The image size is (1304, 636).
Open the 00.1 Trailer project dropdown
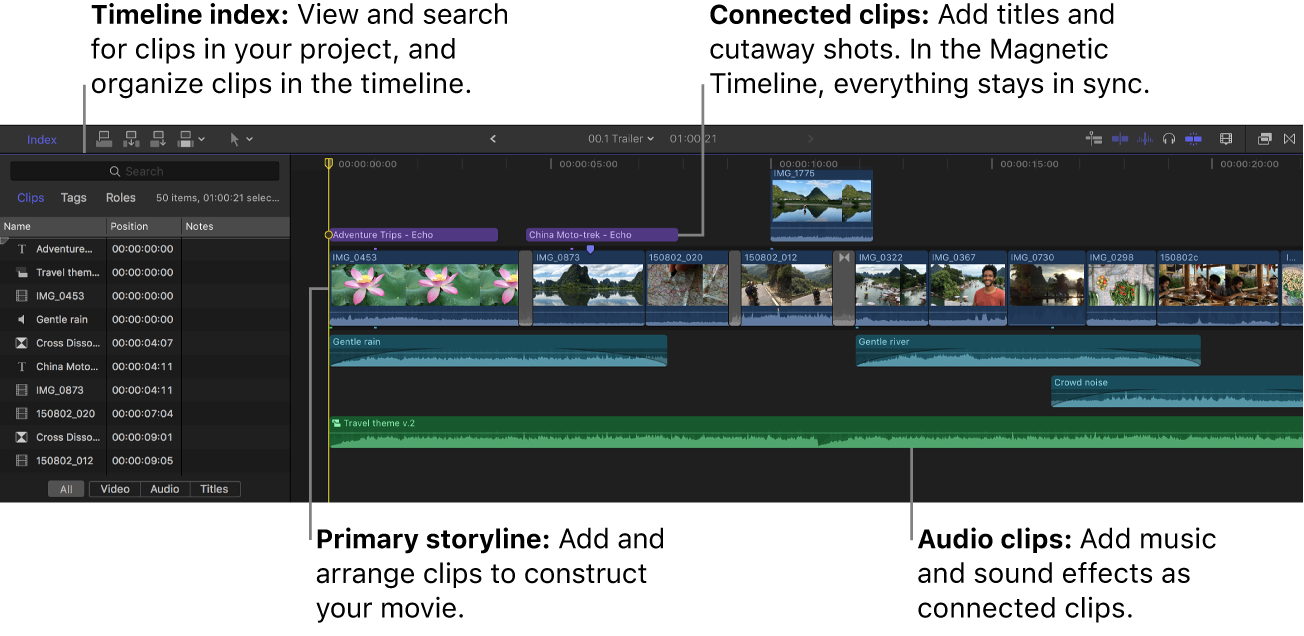click(621, 139)
